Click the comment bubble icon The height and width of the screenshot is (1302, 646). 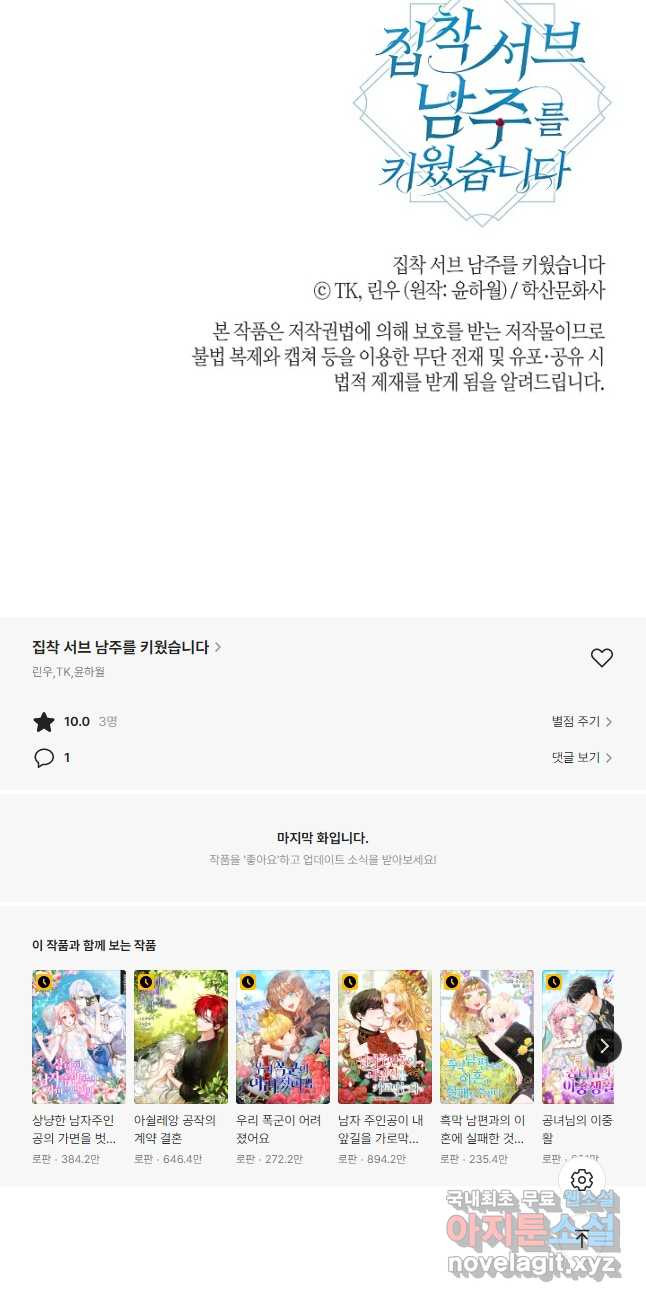pyautogui.click(x=44, y=758)
